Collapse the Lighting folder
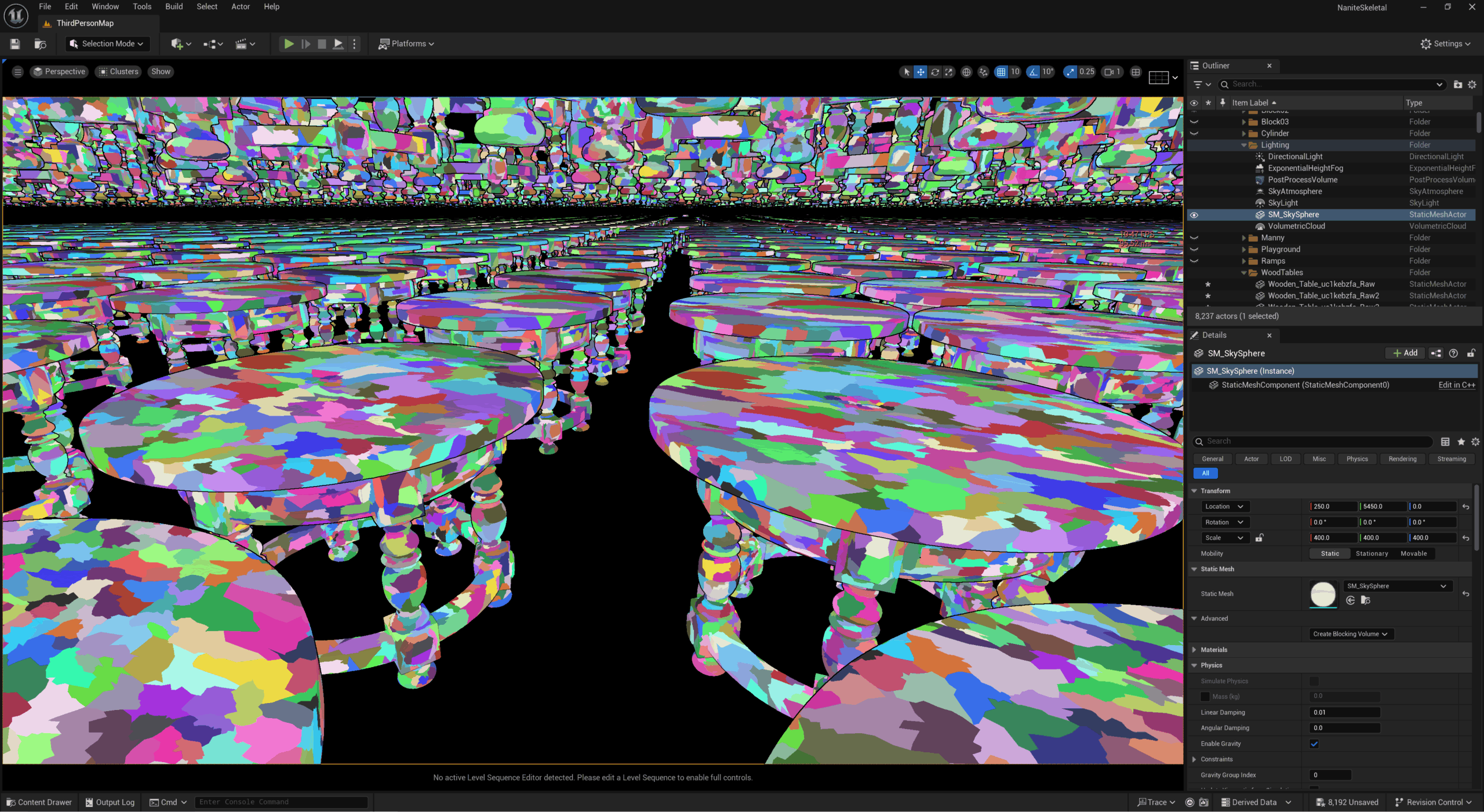1484x812 pixels. pyautogui.click(x=1243, y=145)
